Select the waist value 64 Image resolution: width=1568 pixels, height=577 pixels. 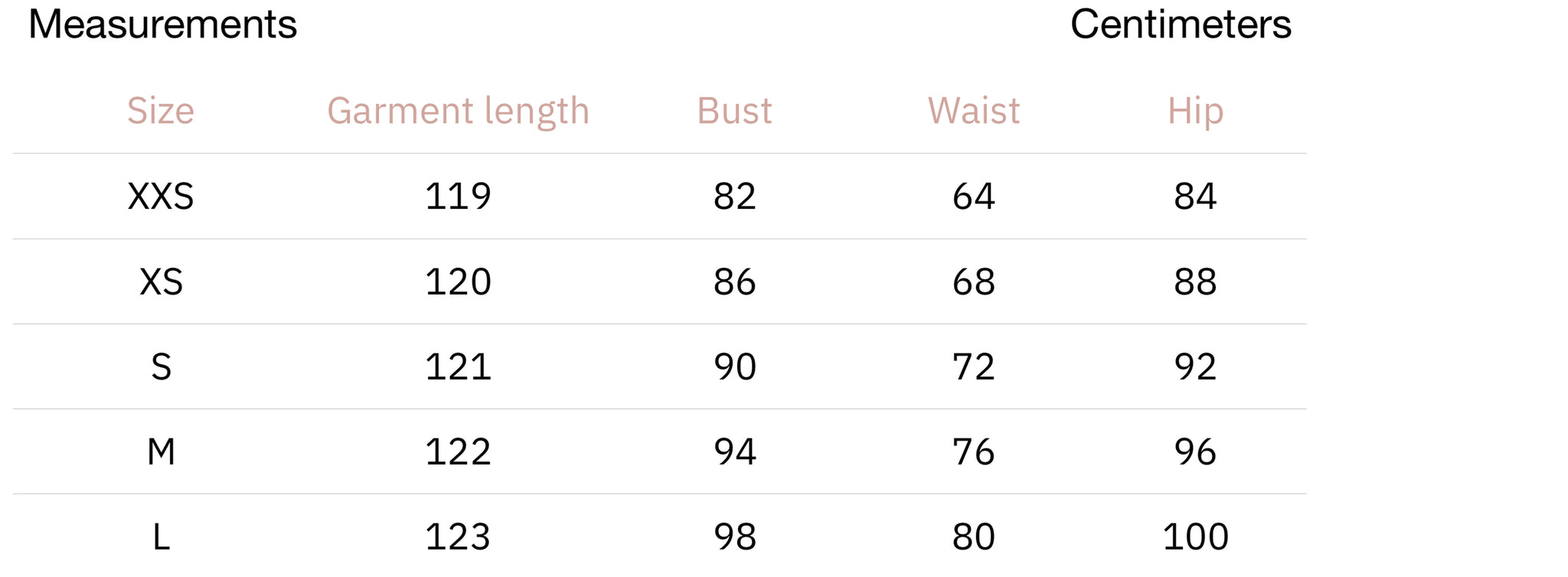point(974,197)
